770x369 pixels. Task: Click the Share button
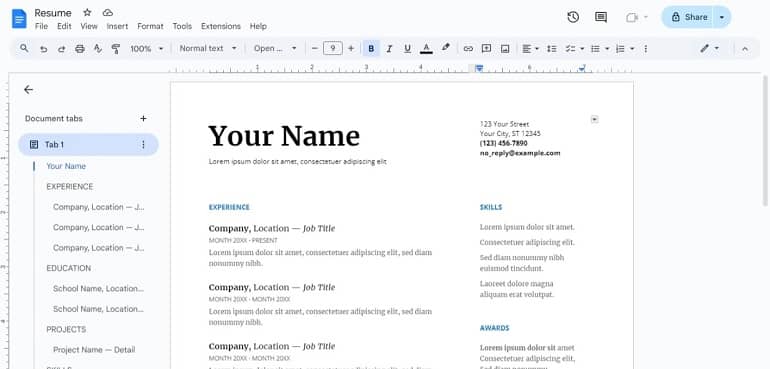[688, 17]
